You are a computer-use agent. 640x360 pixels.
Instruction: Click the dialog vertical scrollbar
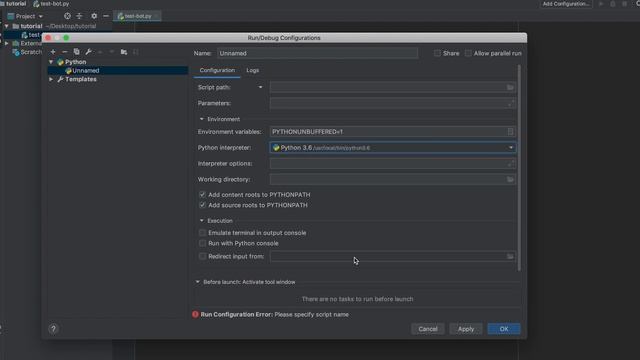click(x=519, y=167)
